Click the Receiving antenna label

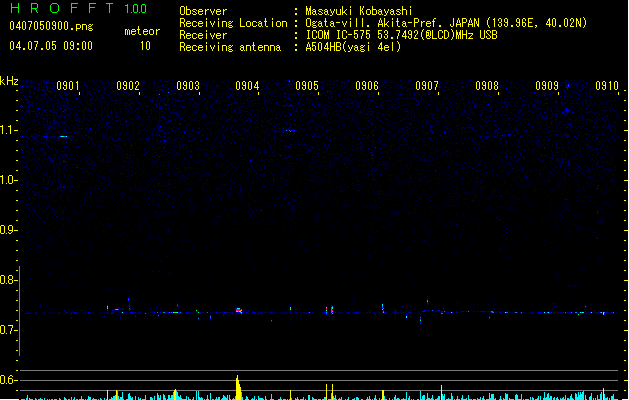click(x=230, y=47)
